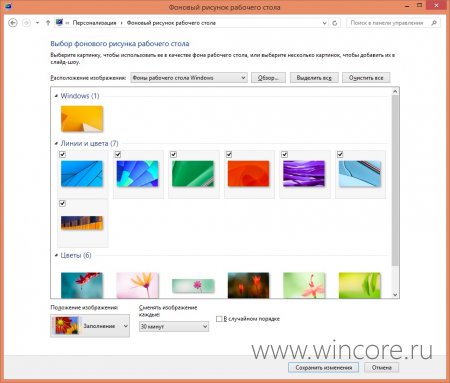Select the orange flower on pink thumbnail
Image resolution: width=450 pixels, height=383 pixels.
pos(138,285)
